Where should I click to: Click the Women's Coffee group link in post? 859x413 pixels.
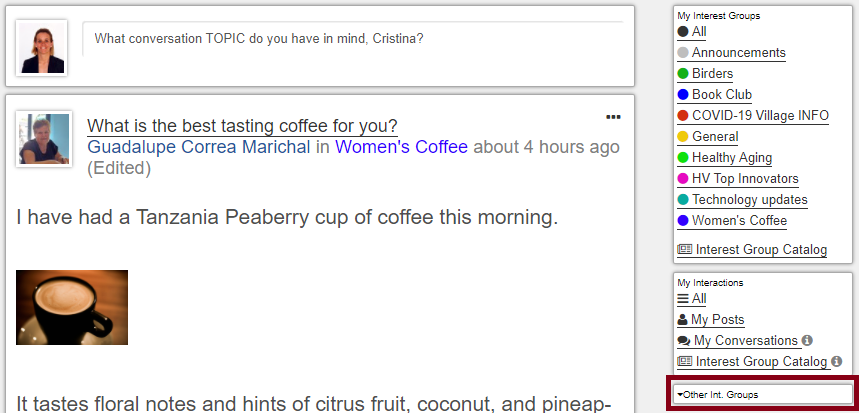402,147
